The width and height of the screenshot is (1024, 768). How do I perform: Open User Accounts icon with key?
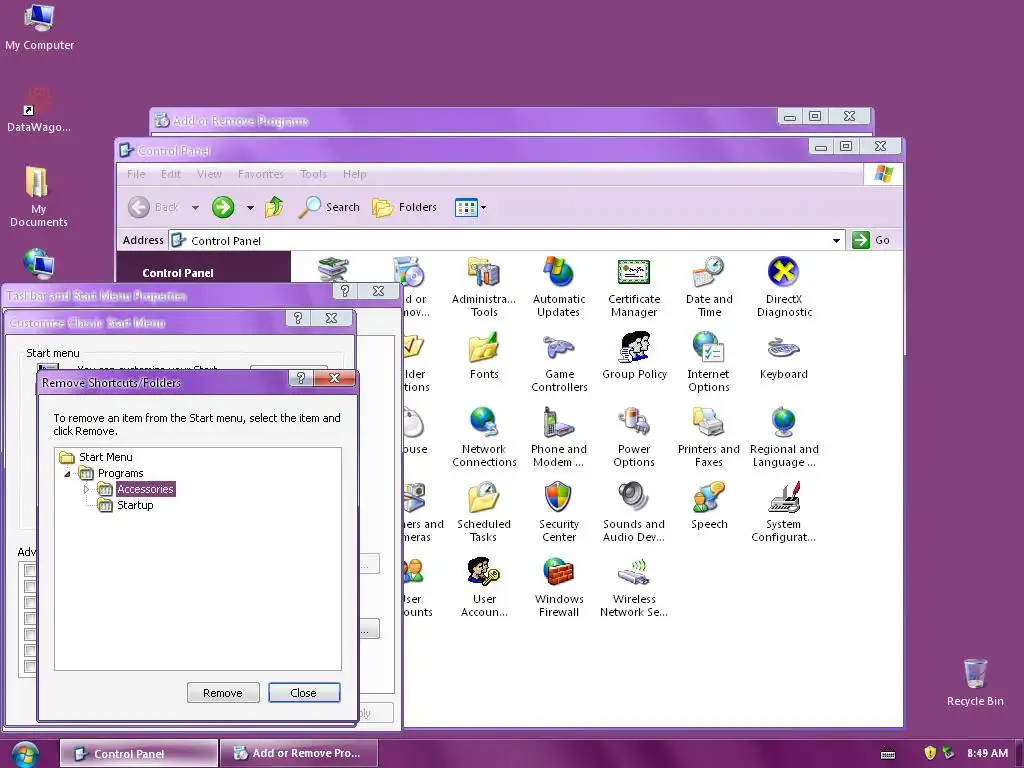point(484,588)
